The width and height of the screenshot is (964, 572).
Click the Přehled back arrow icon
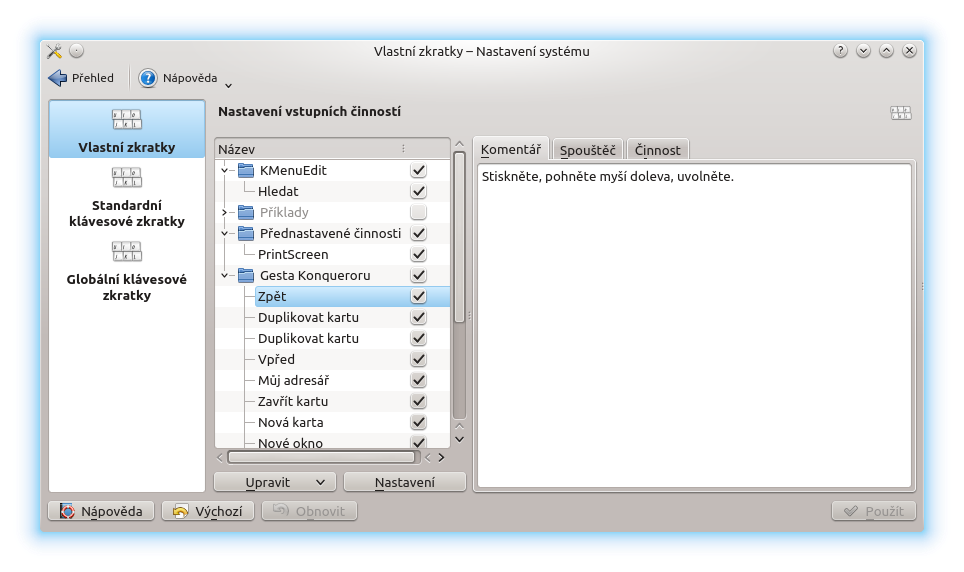point(58,78)
